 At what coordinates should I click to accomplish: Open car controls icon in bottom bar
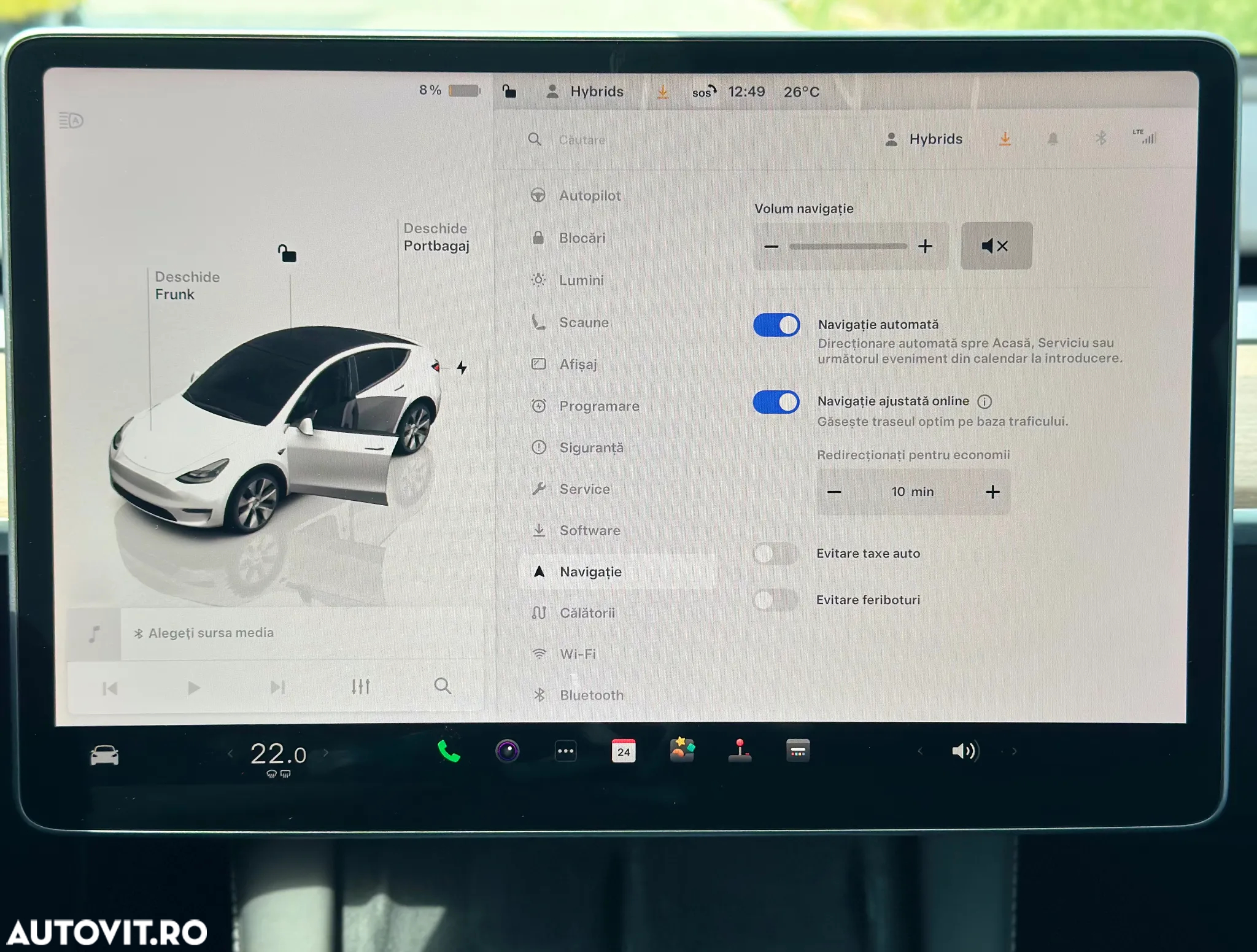coord(104,754)
